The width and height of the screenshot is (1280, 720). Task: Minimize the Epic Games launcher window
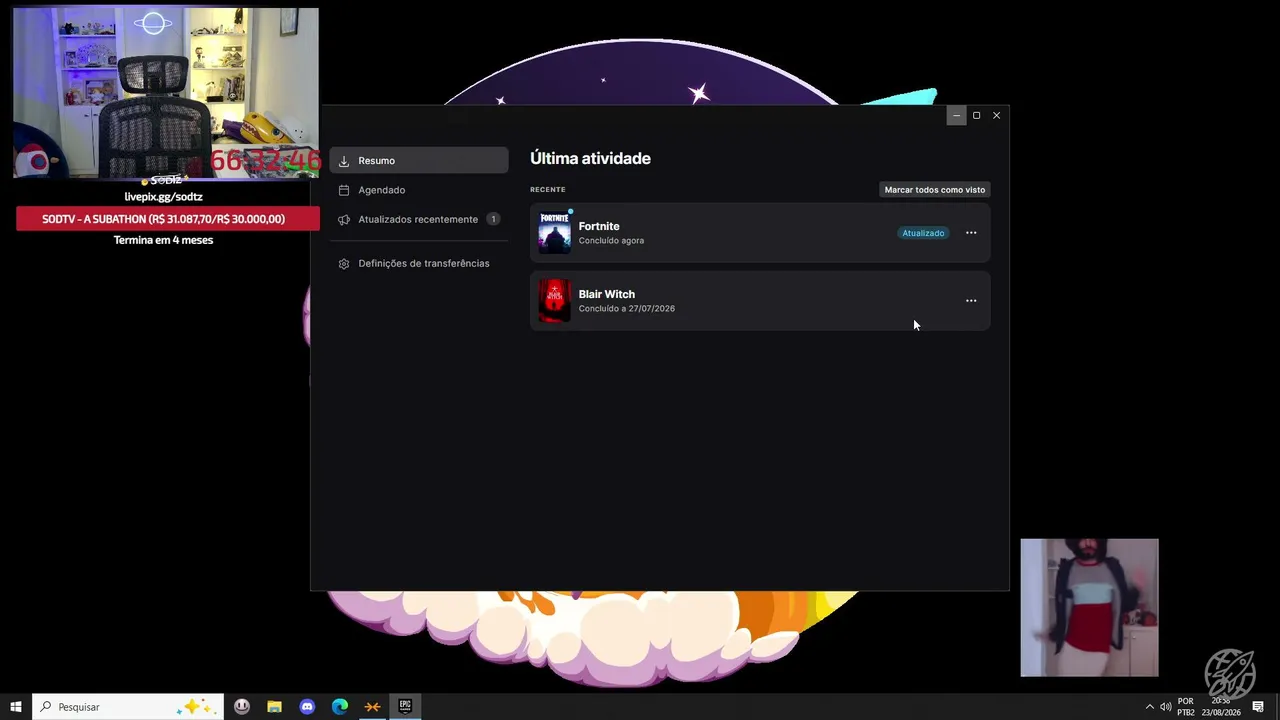[956, 115]
